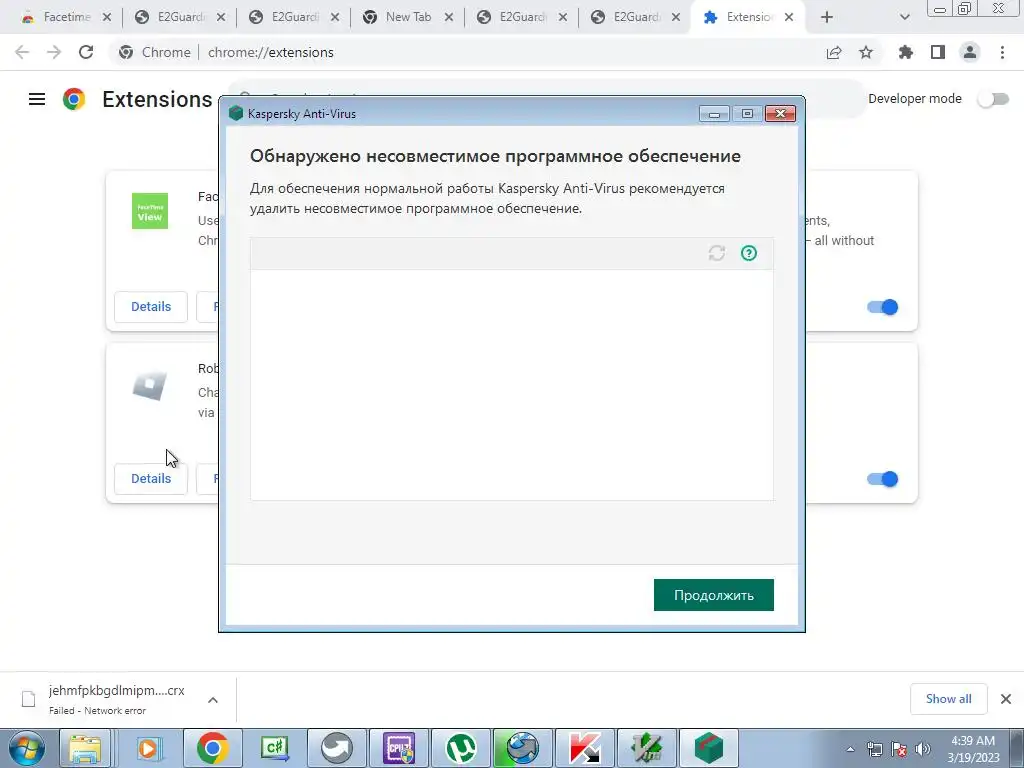Viewport: 1024px width, 768px height.
Task: Expand options for the failed crx download
Action: pos(213,700)
